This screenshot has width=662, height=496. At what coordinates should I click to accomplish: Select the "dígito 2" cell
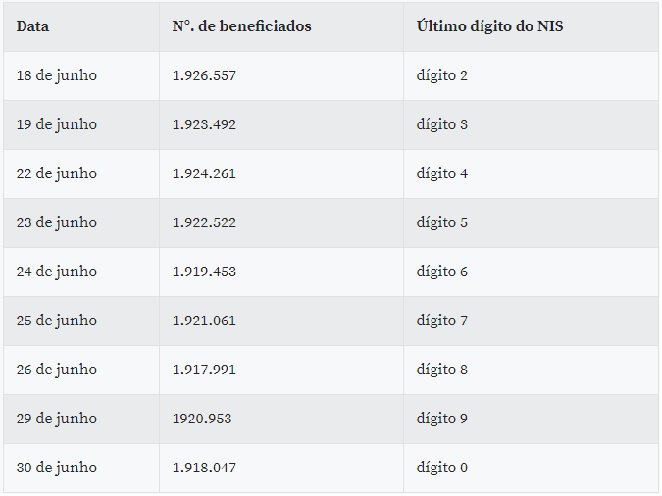(x=442, y=75)
